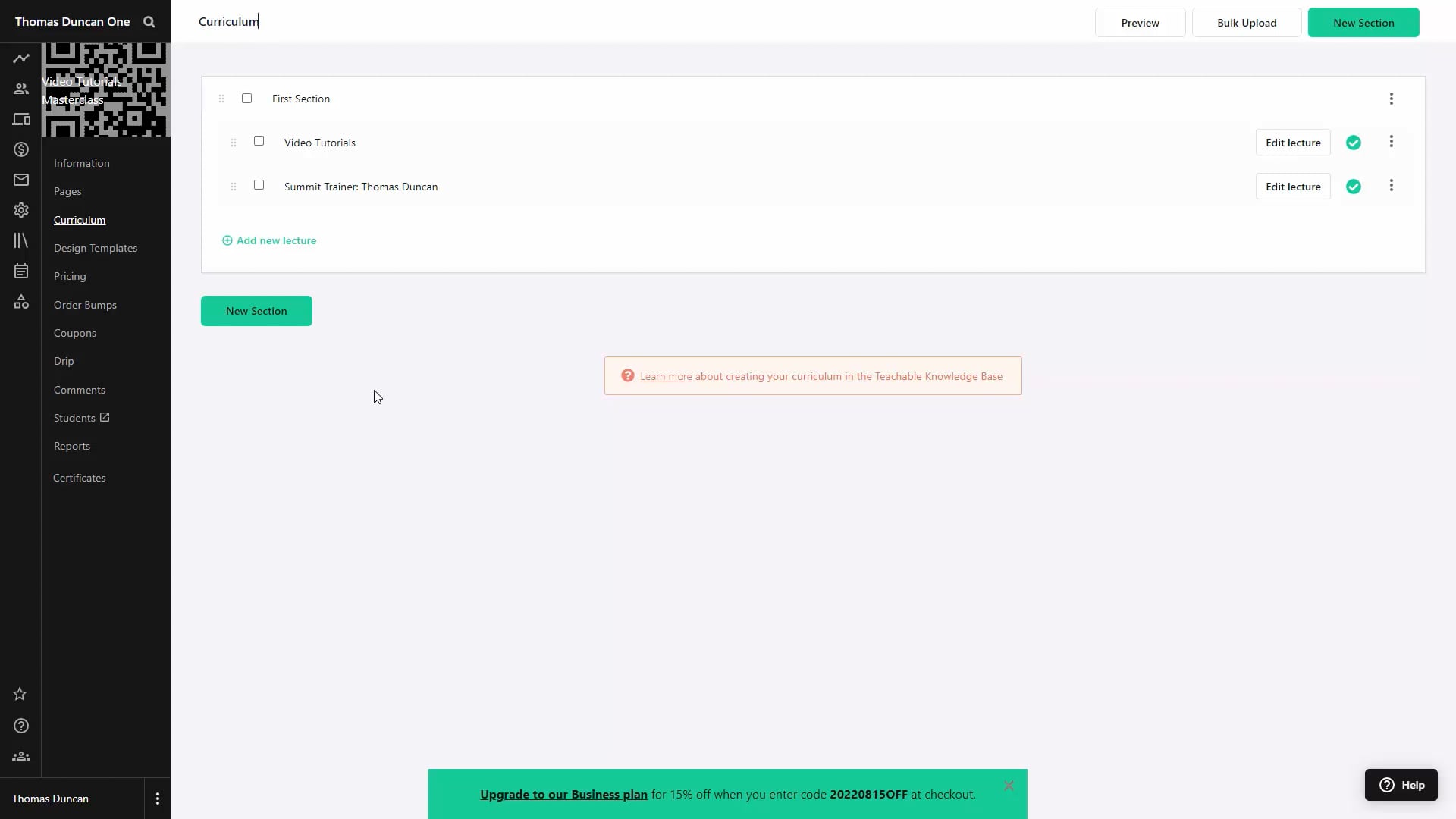This screenshot has height=819, width=1456.
Task: Tick the First Section checkbox
Action: click(x=246, y=98)
